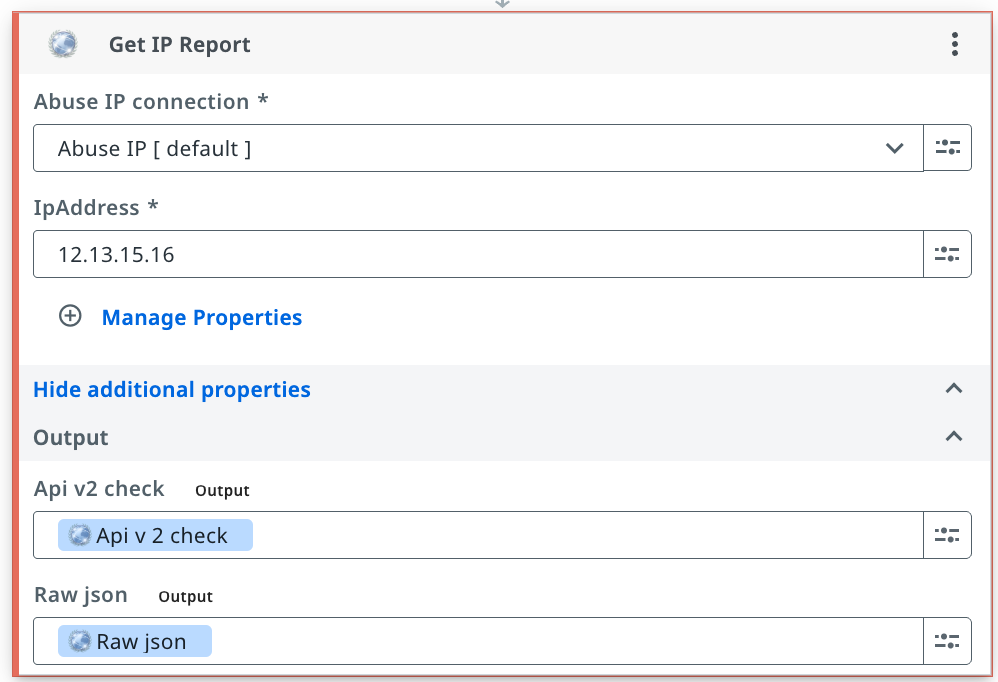998x682 pixels.
Task: Open the settings icon next to IpAddress field
Action: [947, 254]
